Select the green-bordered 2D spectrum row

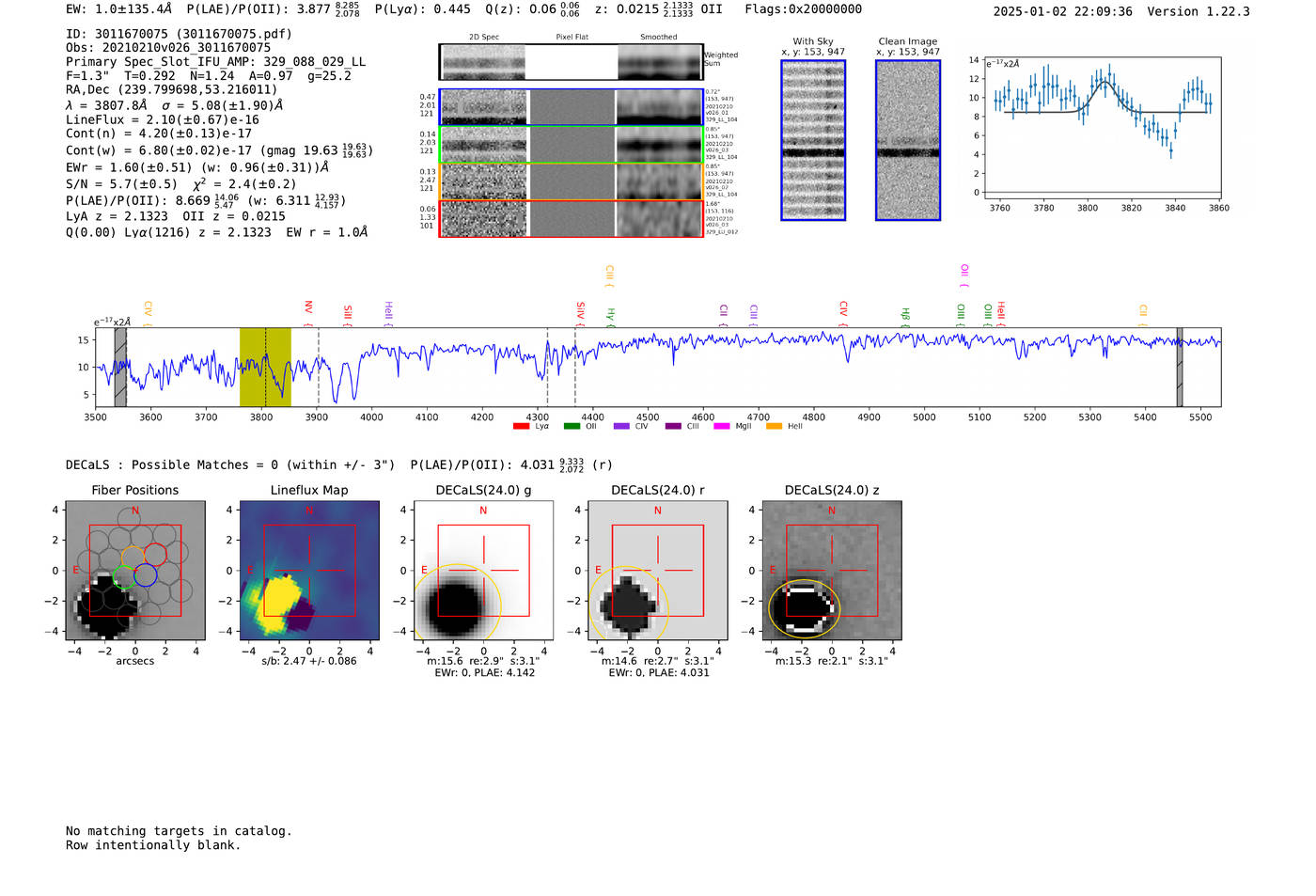pyautogui.click(x=572, y=145)
